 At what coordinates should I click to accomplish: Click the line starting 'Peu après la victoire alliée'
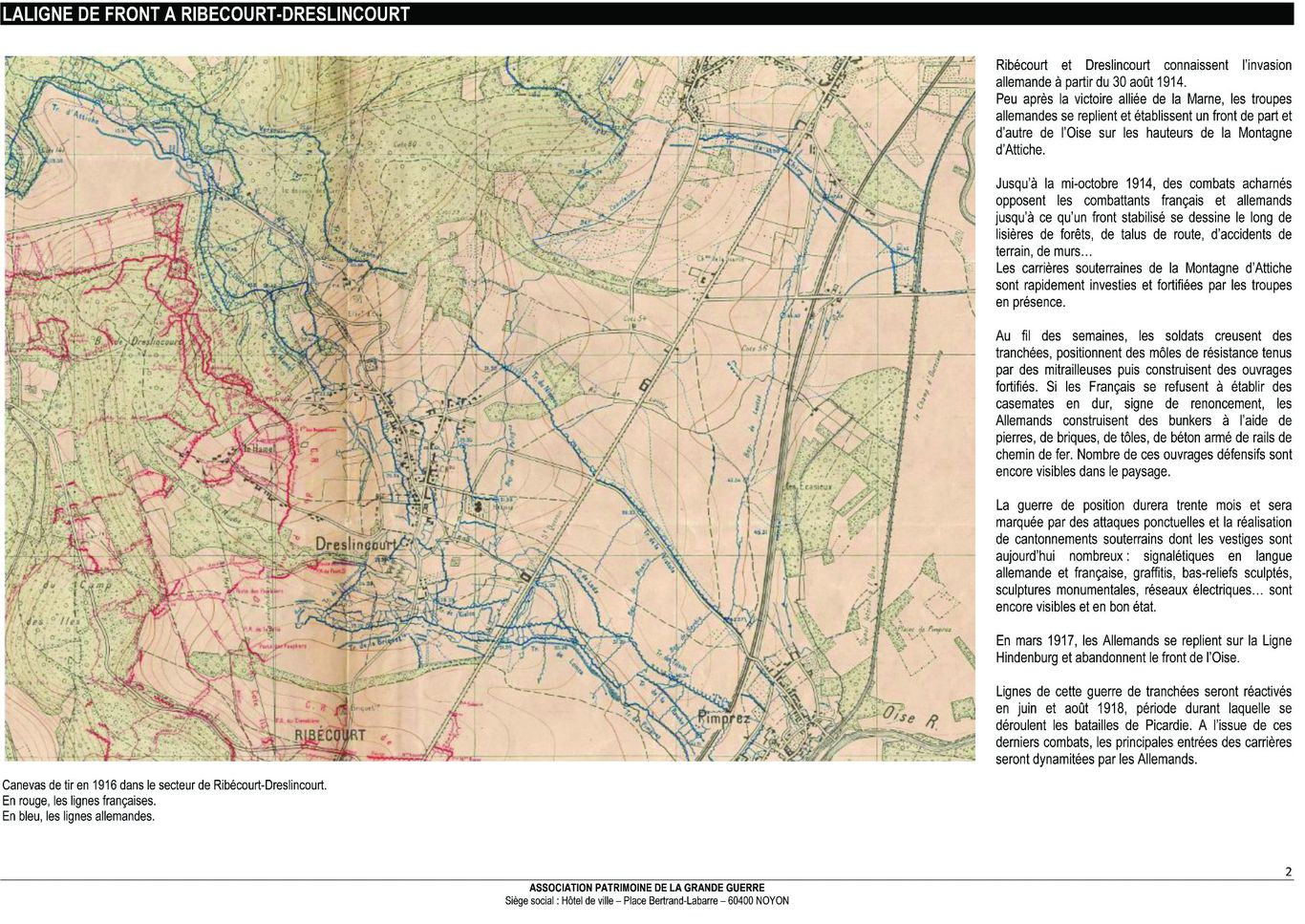pos(1144,99)
